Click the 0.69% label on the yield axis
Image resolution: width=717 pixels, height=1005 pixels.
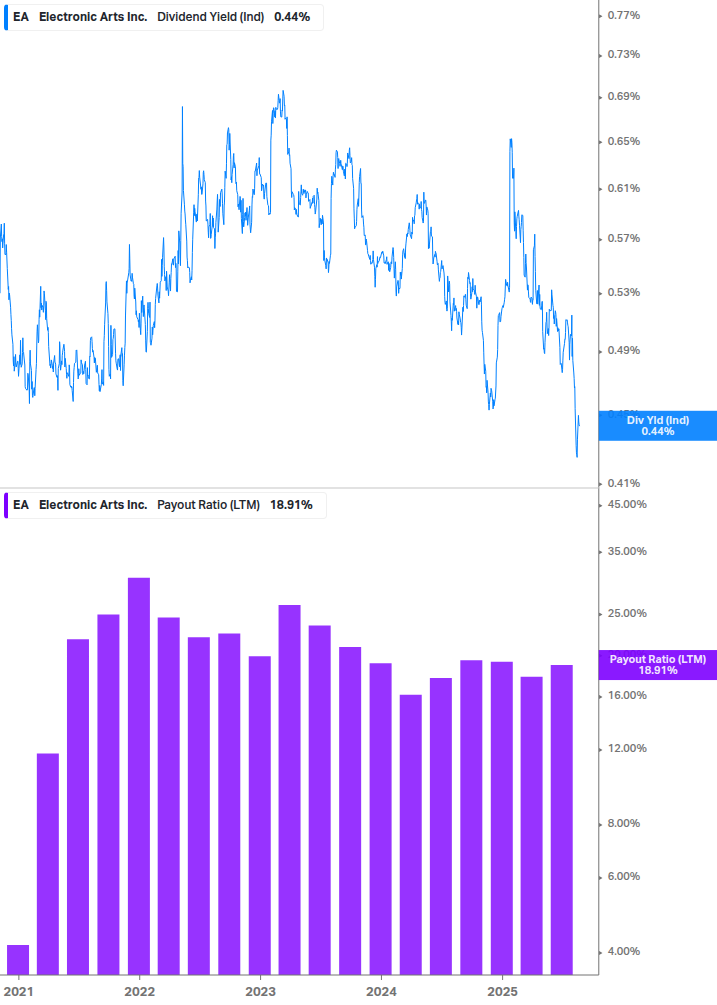click(x=623, y=97)
